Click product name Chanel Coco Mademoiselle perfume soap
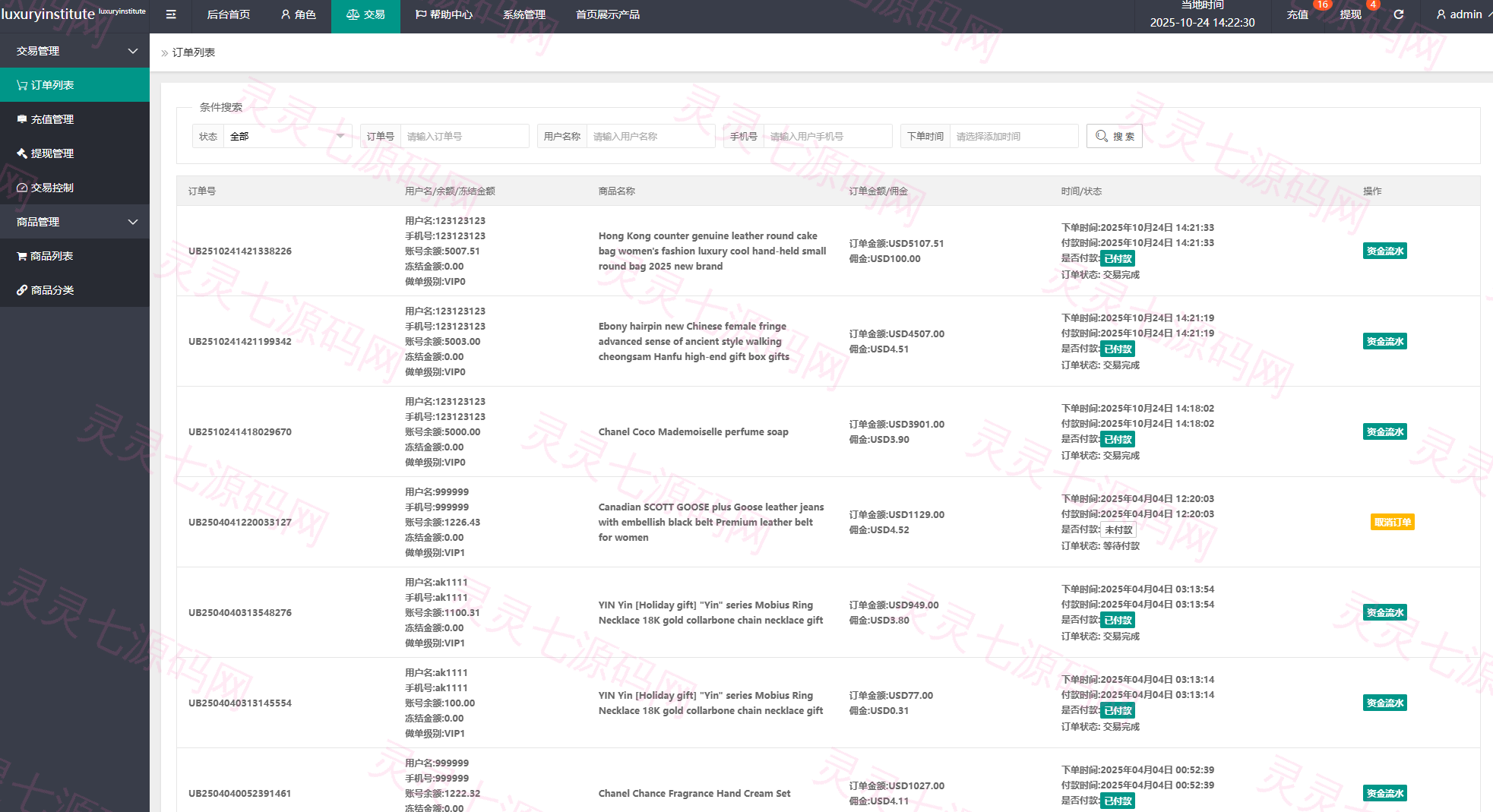Viewport: 1493px width, 812px height. [693, 431]
